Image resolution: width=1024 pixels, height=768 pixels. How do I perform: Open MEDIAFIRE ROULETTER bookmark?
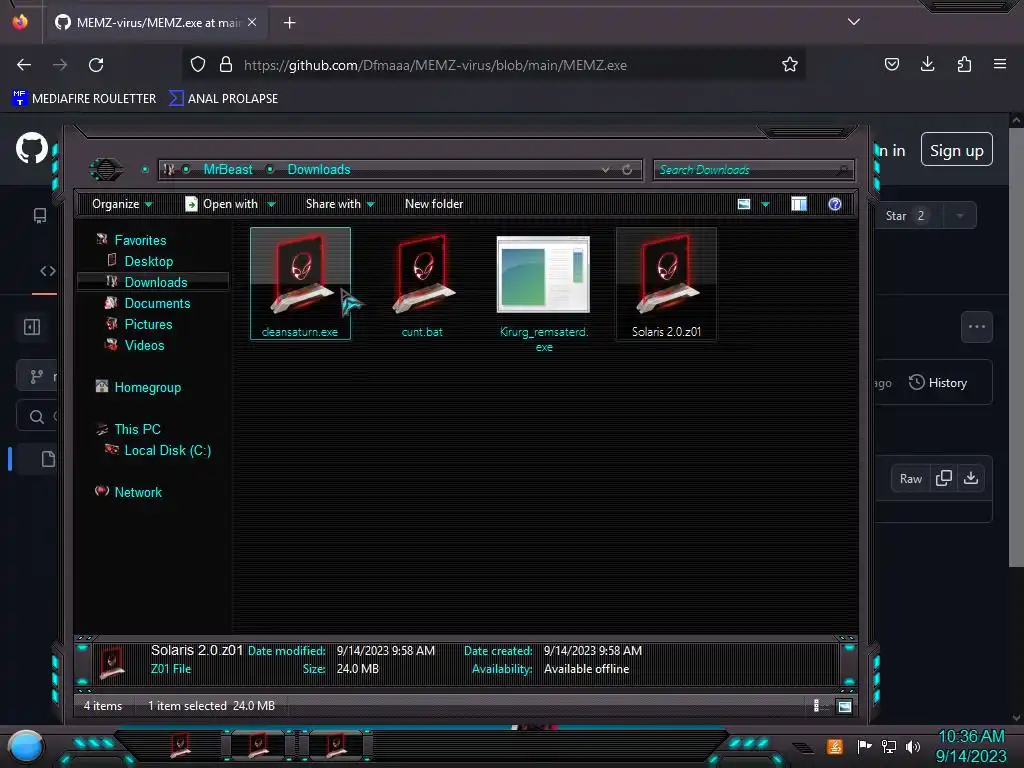84,99
